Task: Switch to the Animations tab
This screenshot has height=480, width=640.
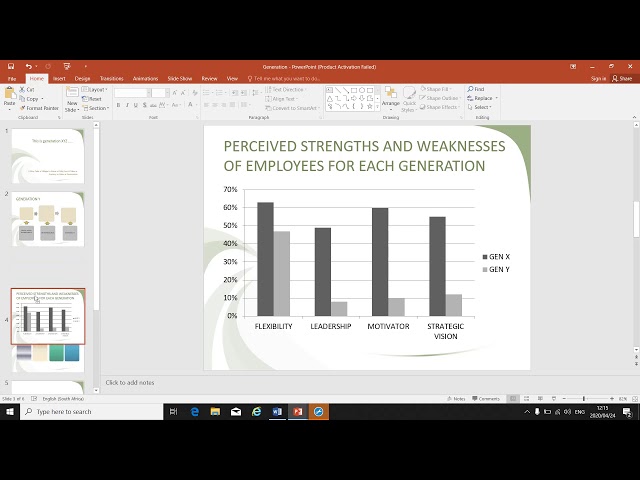Action: [x=145, y=78]
